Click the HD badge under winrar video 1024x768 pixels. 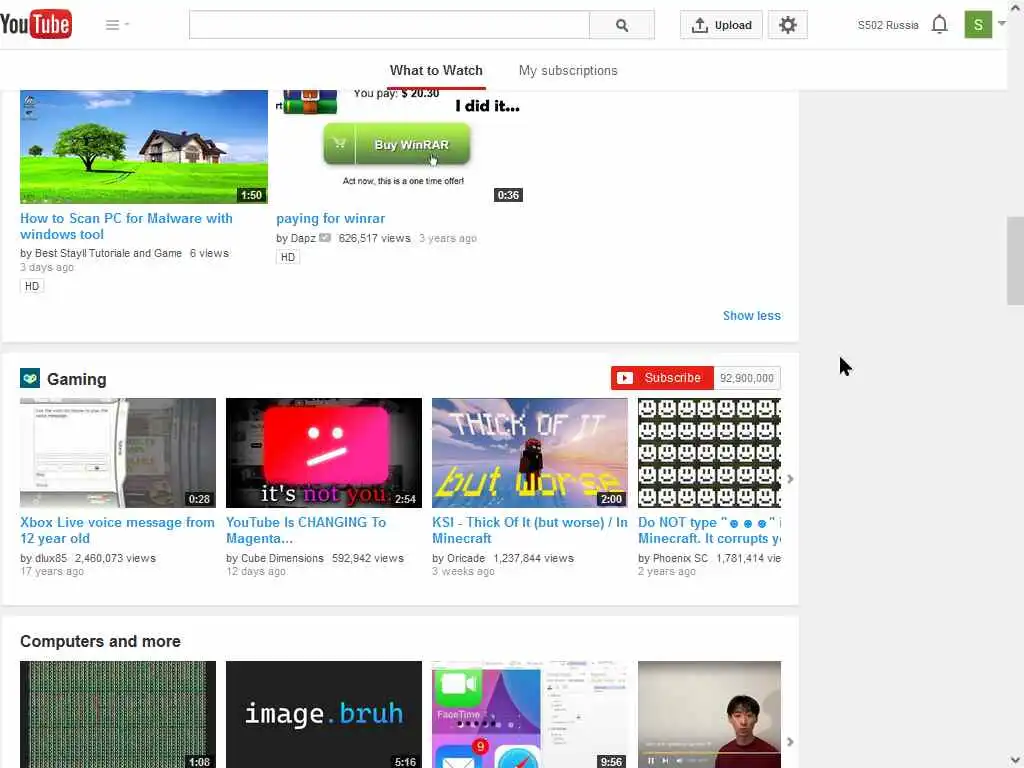coord(287,257)
